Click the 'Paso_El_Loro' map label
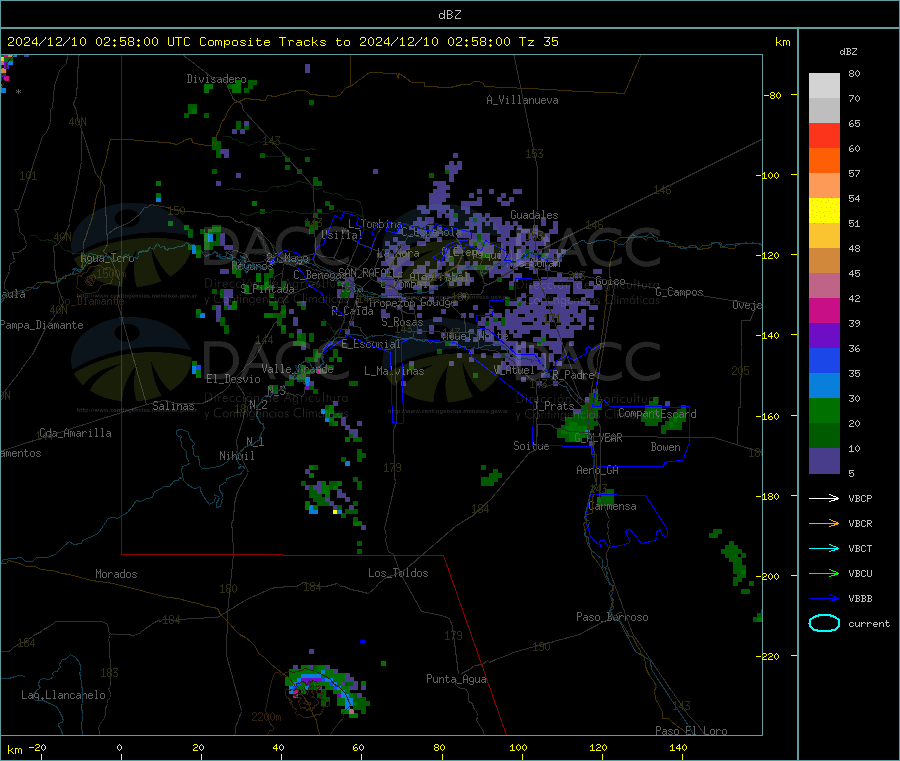The image size is (900, 761). click(x=692, y=731)
